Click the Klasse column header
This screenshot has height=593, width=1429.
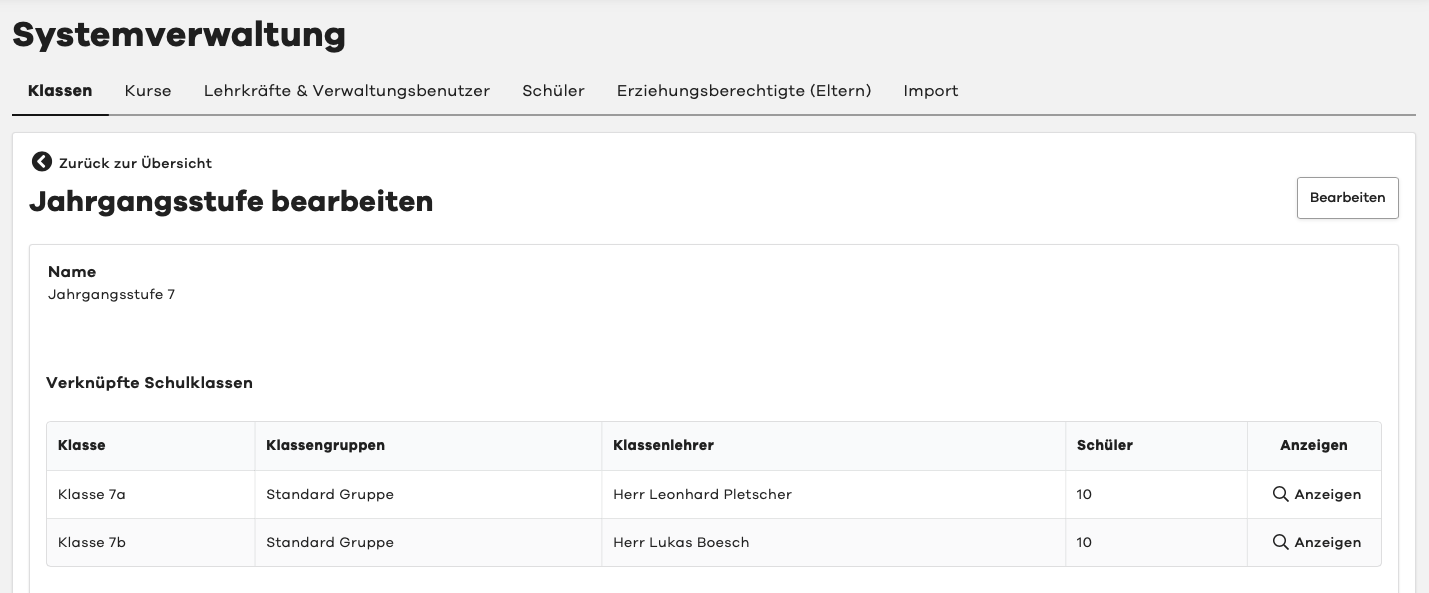pyautogui.click(x=82, y=445)
